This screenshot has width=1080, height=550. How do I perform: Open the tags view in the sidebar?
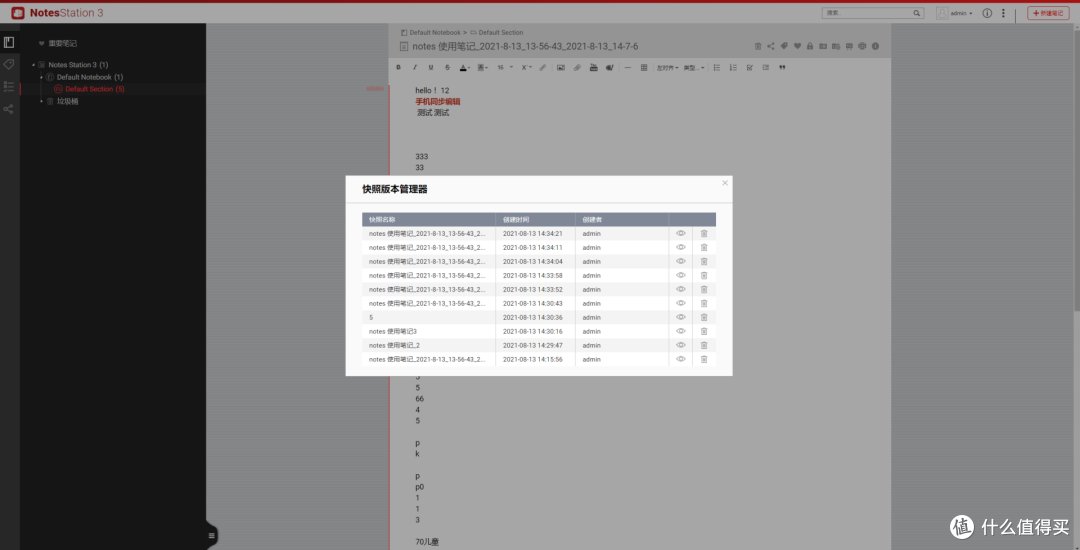coord(9,64)
